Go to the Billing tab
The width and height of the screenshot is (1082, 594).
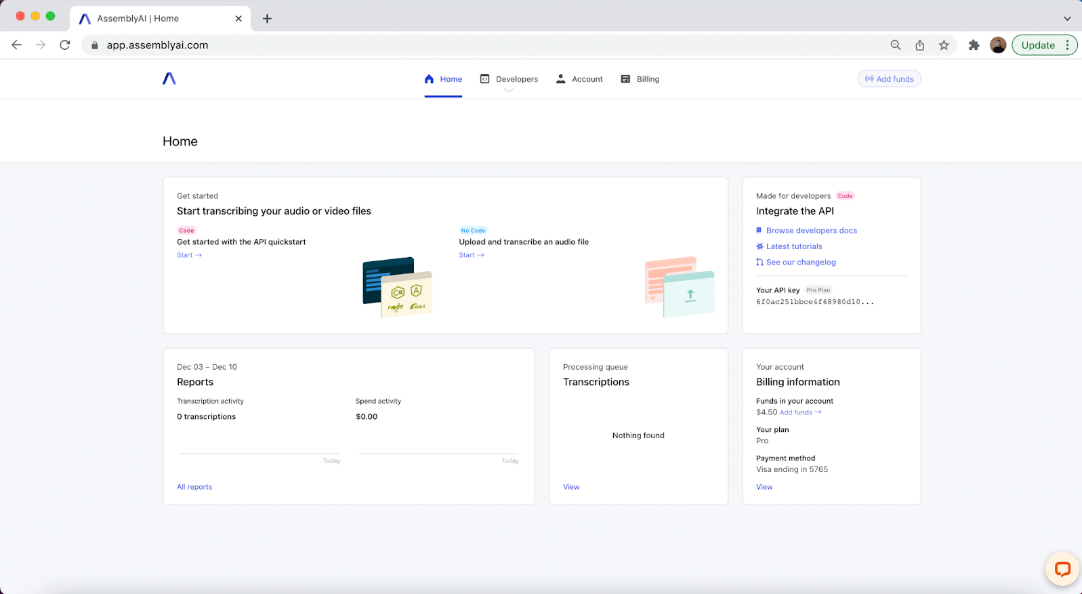click(640, 79)
